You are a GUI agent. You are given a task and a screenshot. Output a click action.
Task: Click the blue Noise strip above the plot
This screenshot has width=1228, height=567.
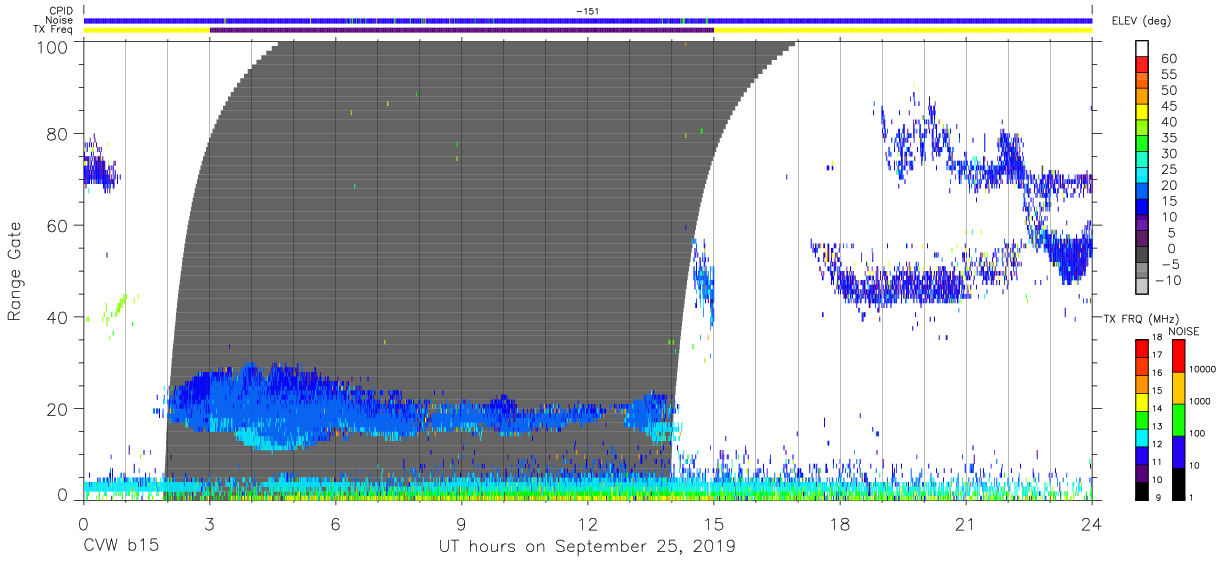tap(588, 20)
